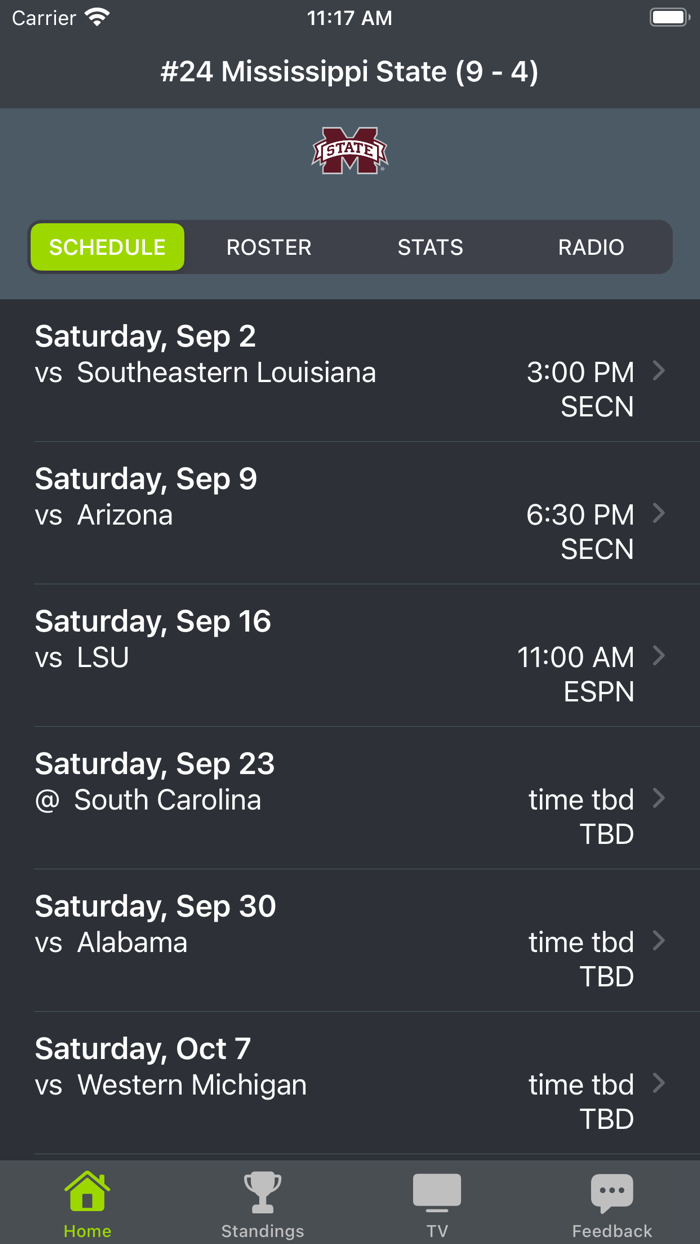This screenshot has width=700, height=1244.
Task: Switch to the ROSTER segment
Action: click(269, 247)
